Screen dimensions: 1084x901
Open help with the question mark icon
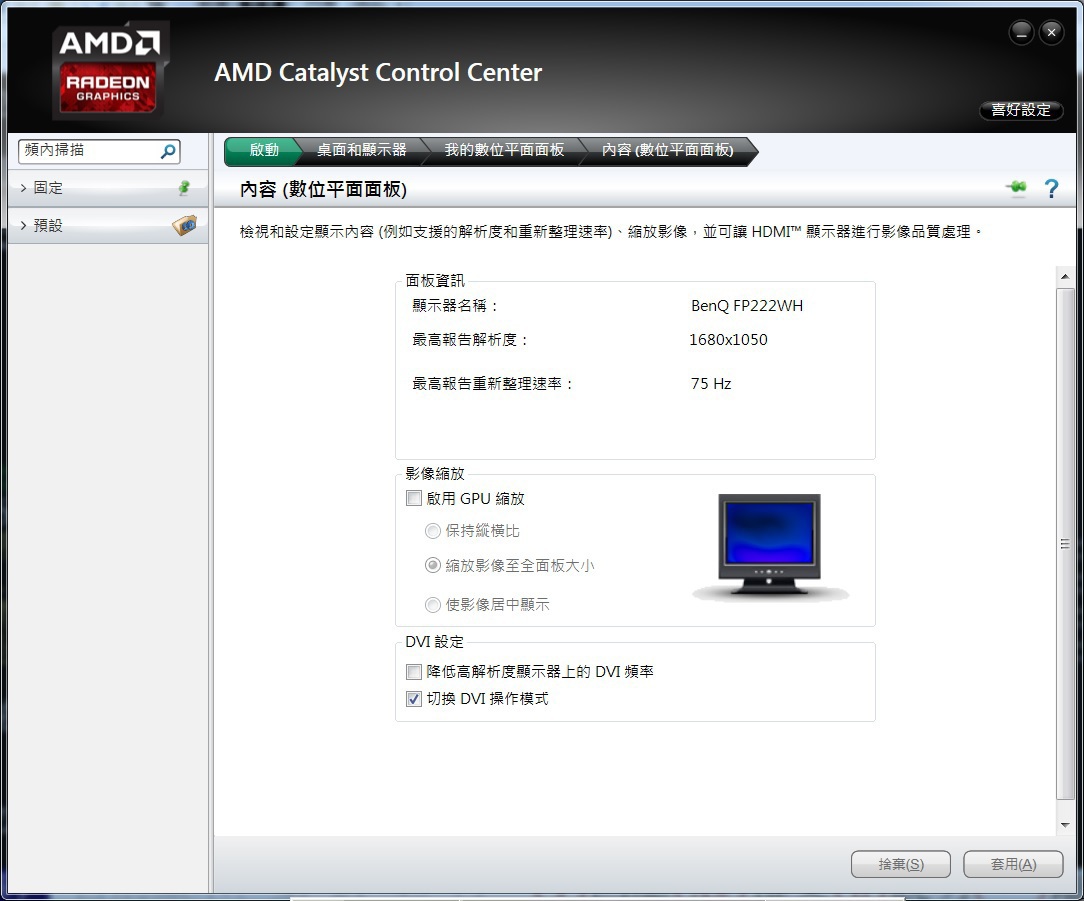(1051, 188)
